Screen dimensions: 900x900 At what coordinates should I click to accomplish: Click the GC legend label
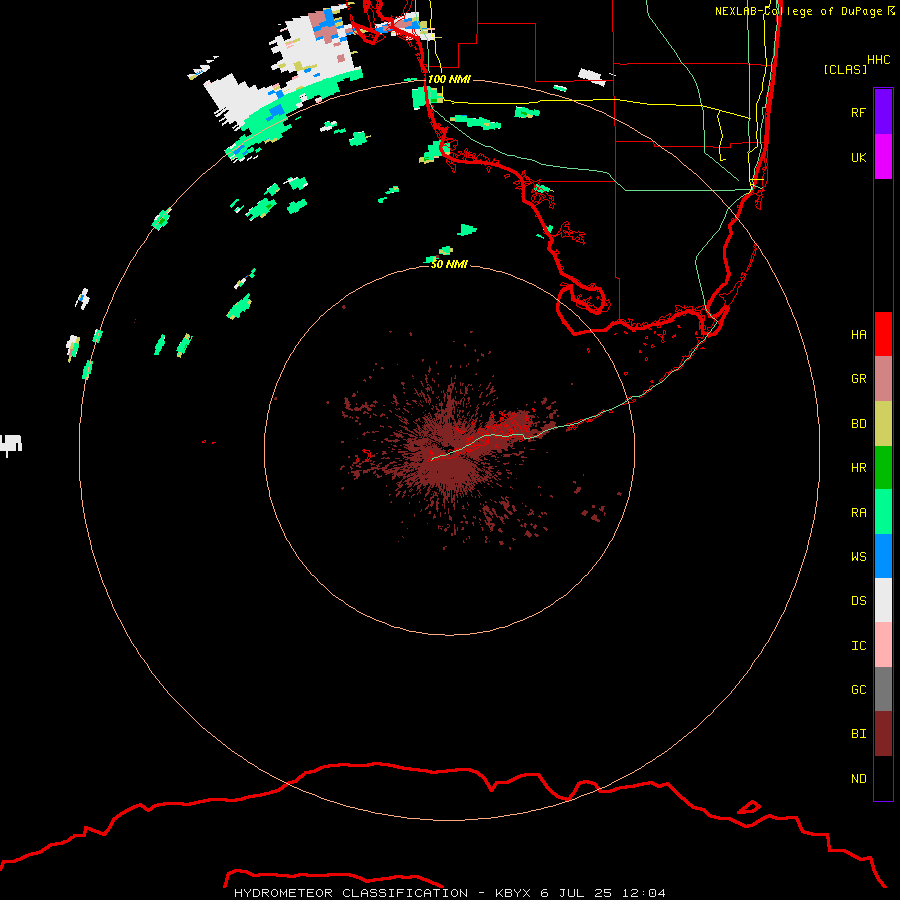[858, 689]
